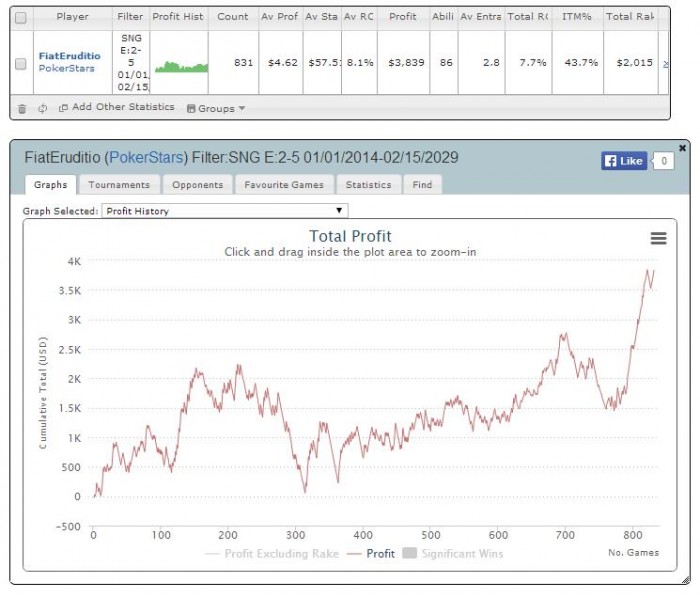Click the $3,839 Profit cell
Image resolution: width=700 pixels, height=598 pixels.
(404, 62)
